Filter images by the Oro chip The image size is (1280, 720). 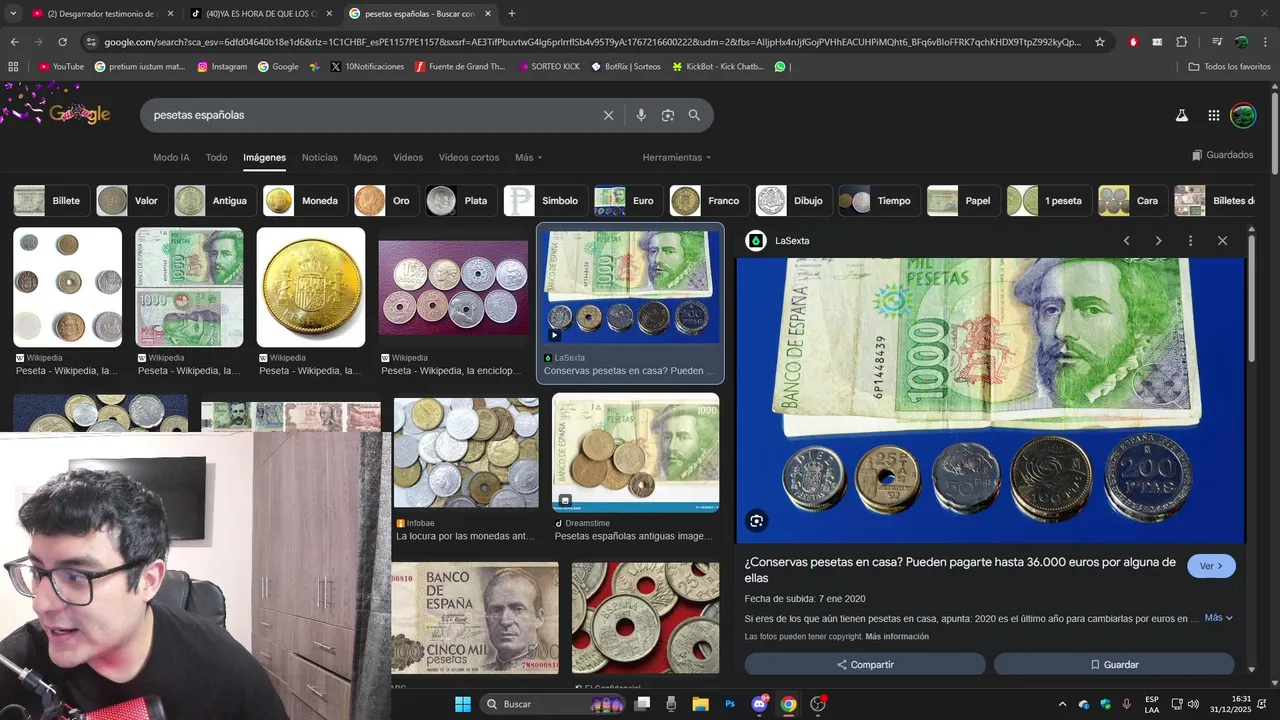click(385, 201)
